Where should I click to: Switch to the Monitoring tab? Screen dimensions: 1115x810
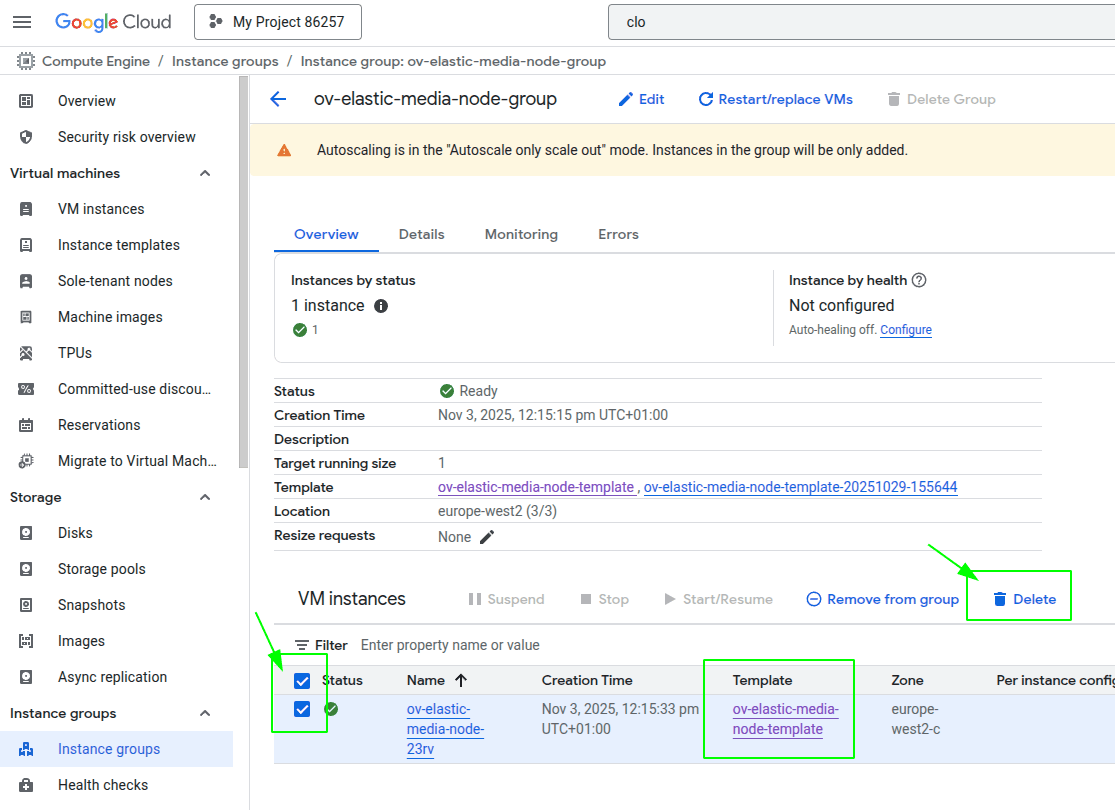click(520, 234)
